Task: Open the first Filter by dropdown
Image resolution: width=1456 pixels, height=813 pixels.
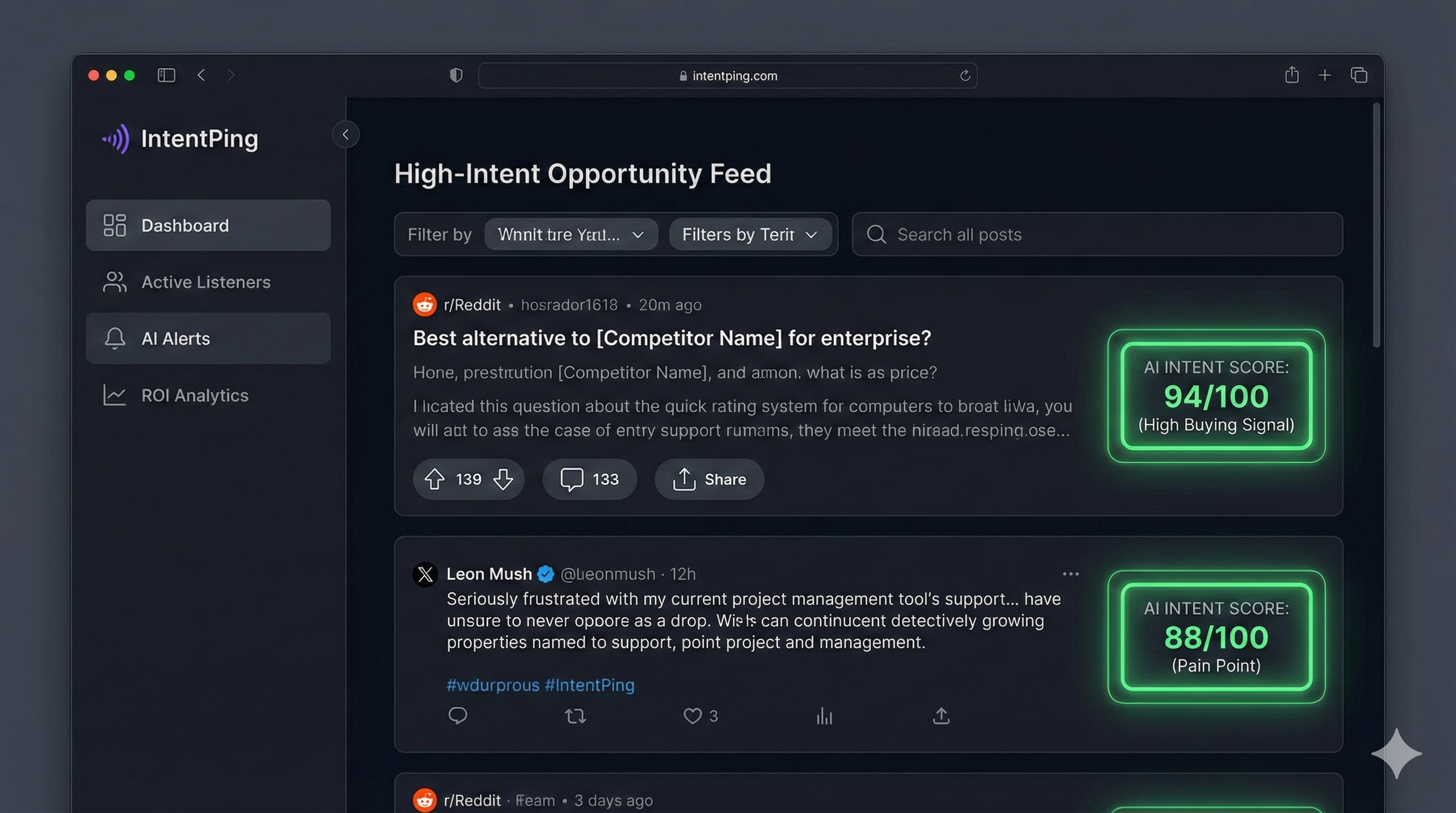Action: click(571, 234)
